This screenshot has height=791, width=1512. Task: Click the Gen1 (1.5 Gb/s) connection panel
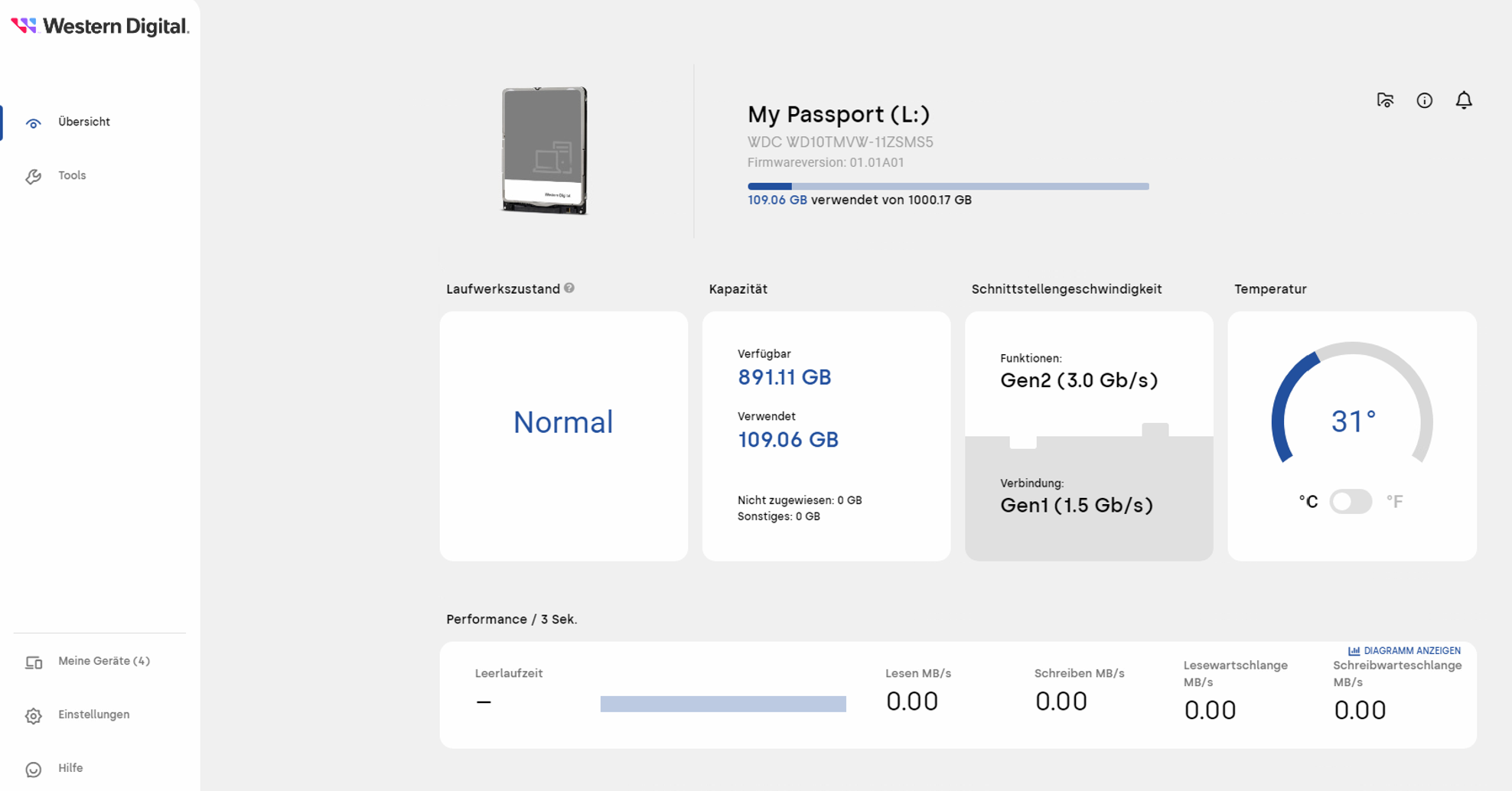pyautogui.click(x=1089, y=497)
